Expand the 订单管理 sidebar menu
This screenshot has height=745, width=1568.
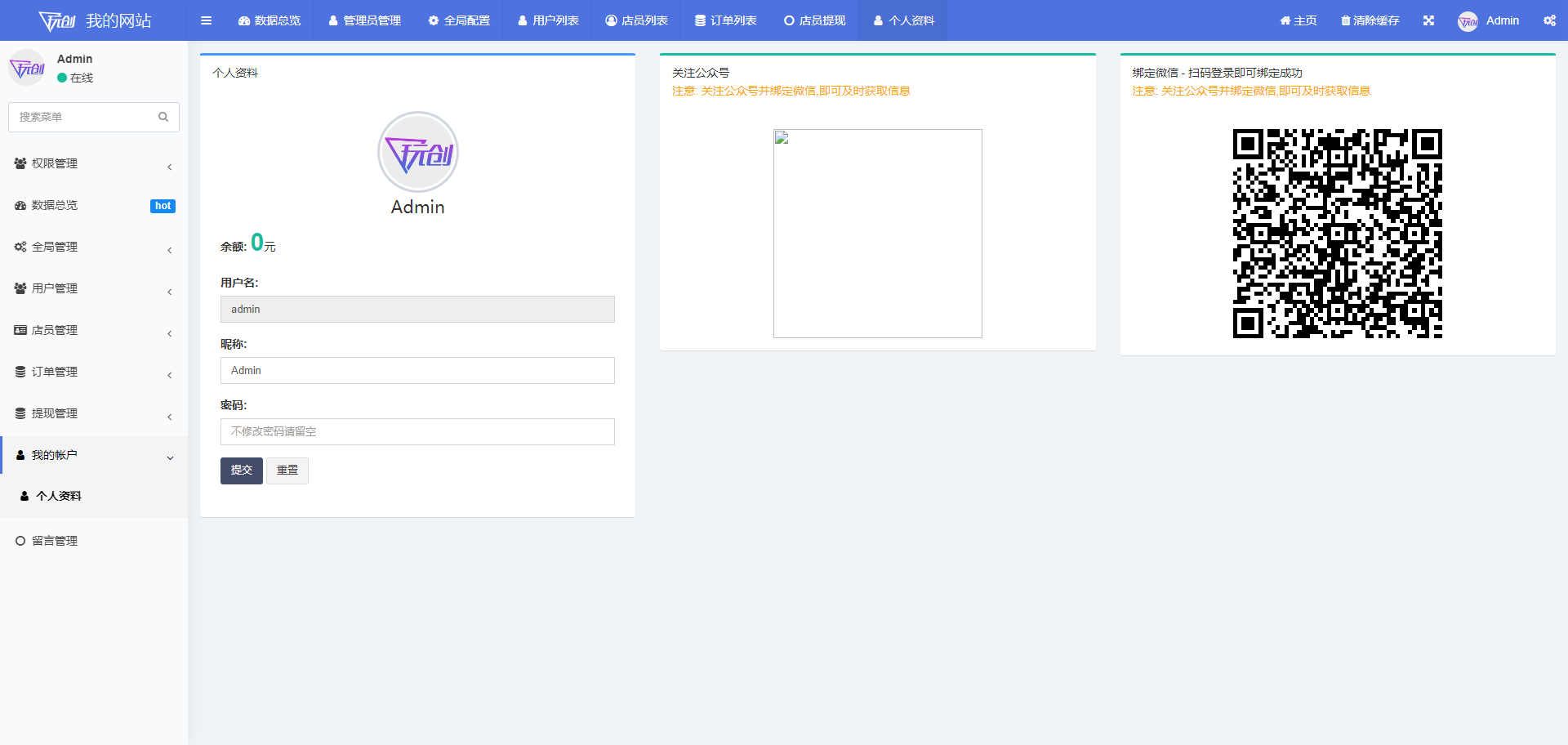pyautogui.click(x=94, y=372)
